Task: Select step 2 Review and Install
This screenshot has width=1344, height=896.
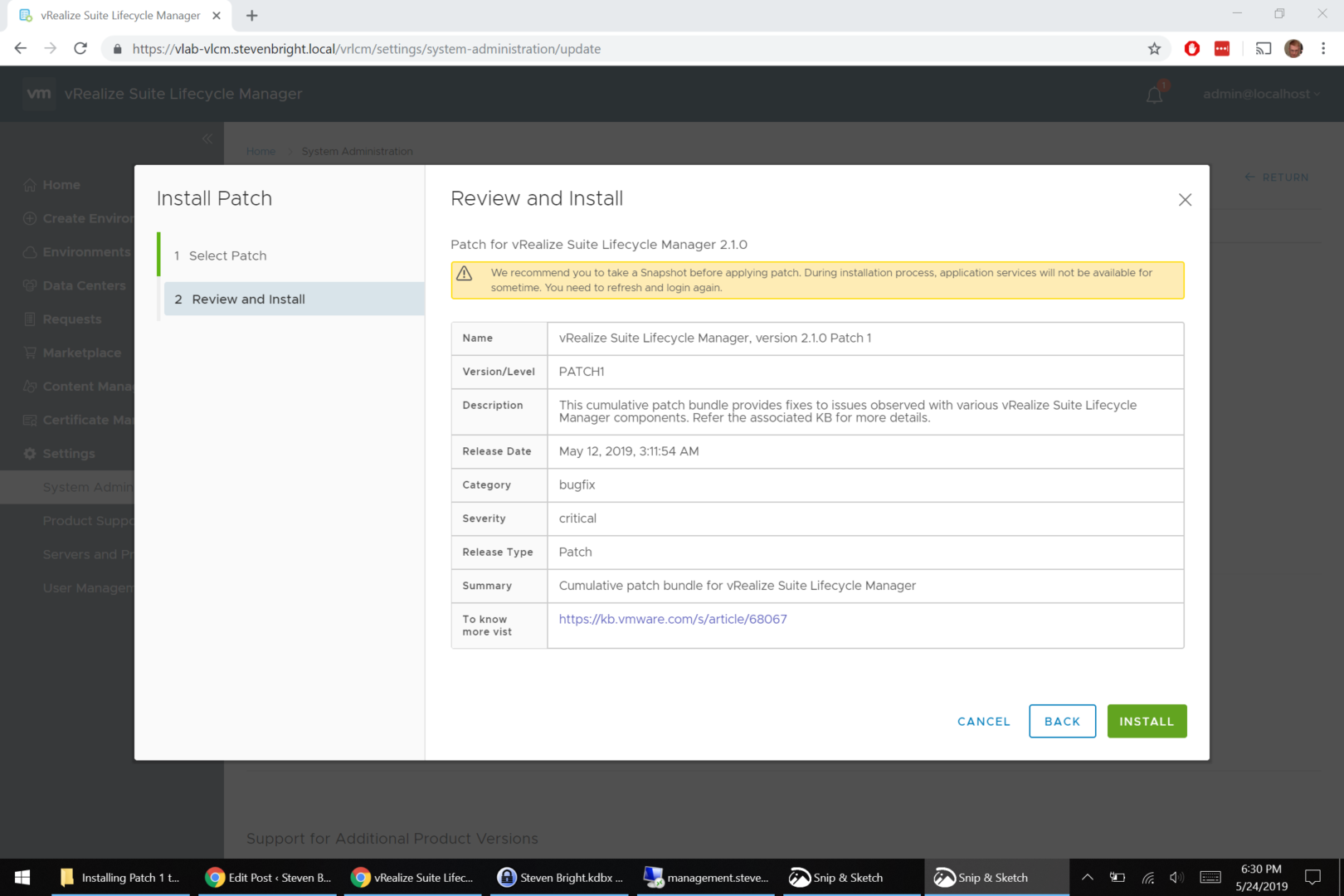Action: (248, 299)
